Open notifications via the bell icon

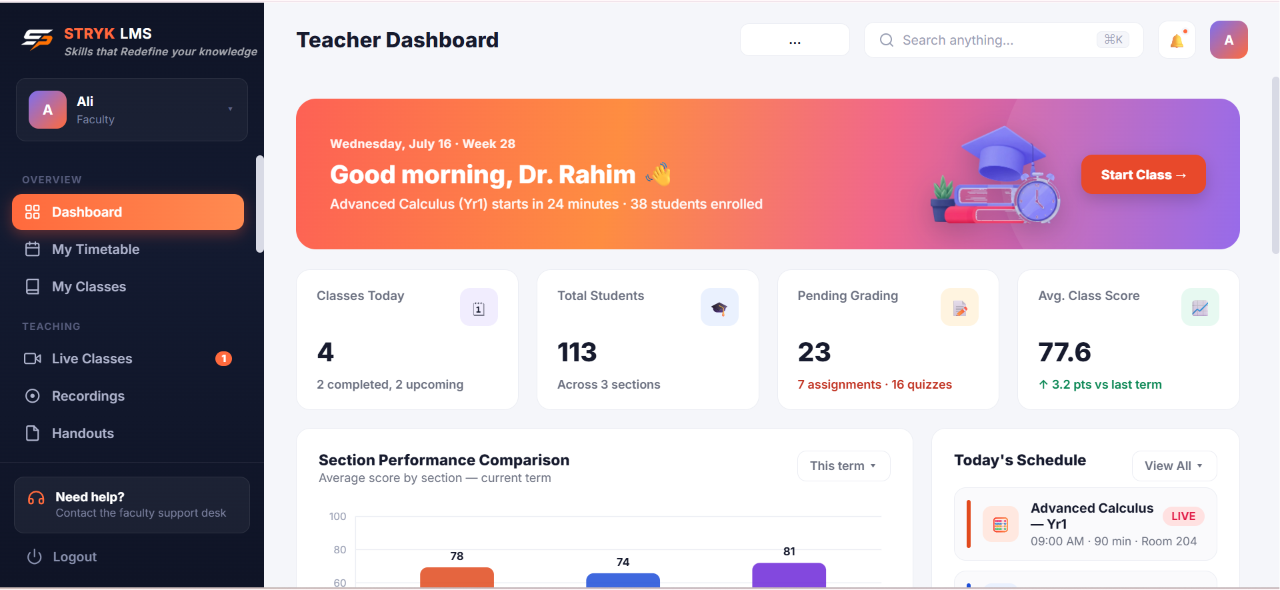pos(1177,40)
